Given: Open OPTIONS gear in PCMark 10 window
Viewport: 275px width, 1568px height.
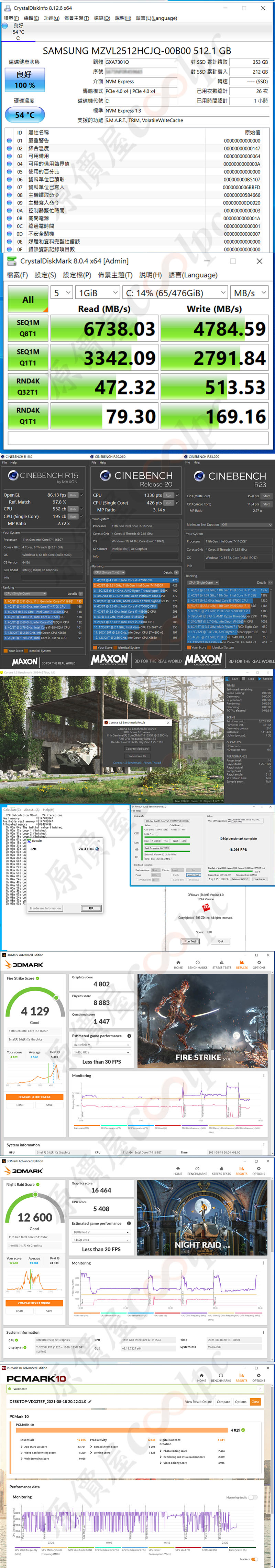Looking at the screenshot, I should pos(259,1378).
